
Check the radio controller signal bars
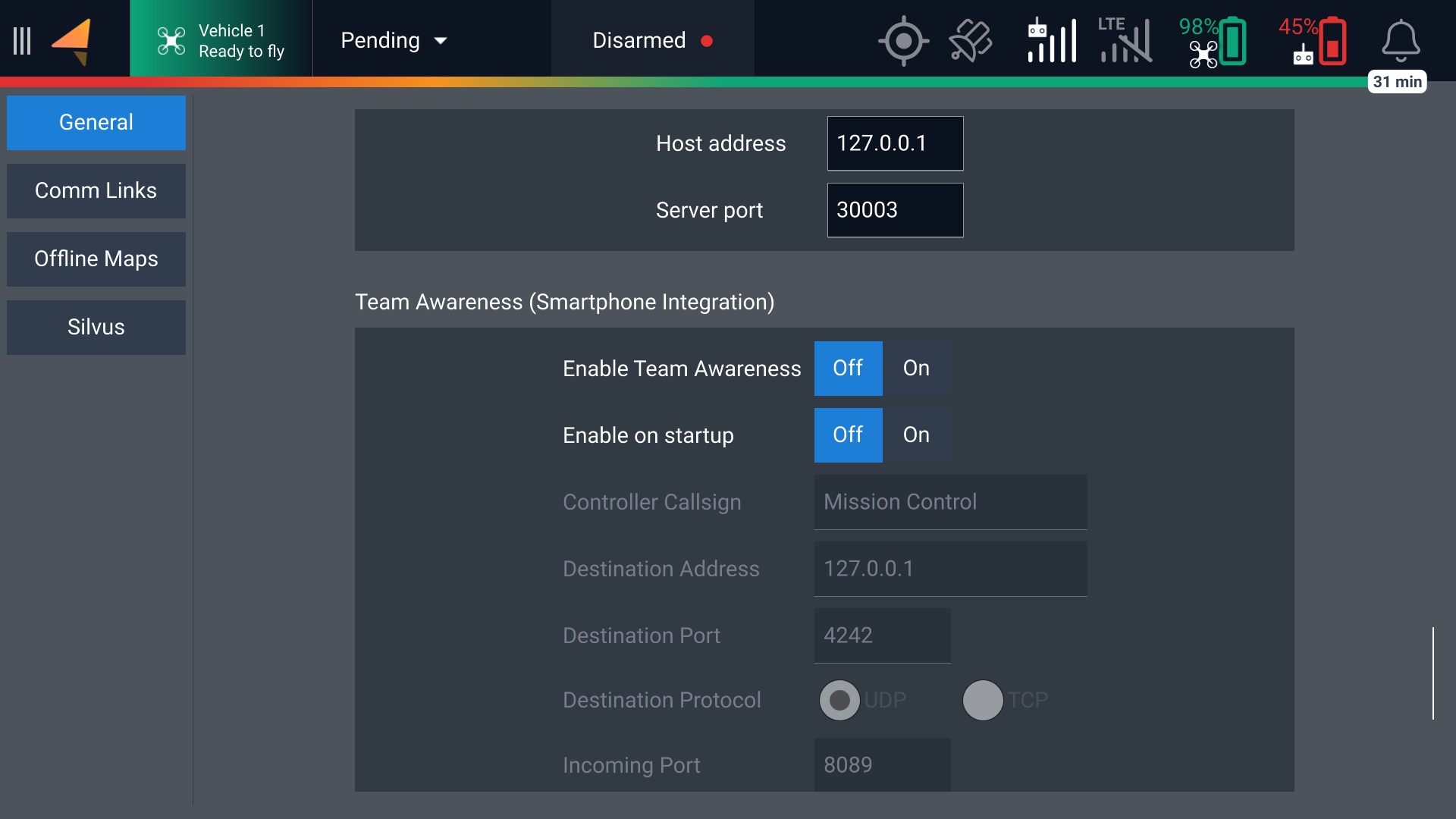(x=1052, y=41)
